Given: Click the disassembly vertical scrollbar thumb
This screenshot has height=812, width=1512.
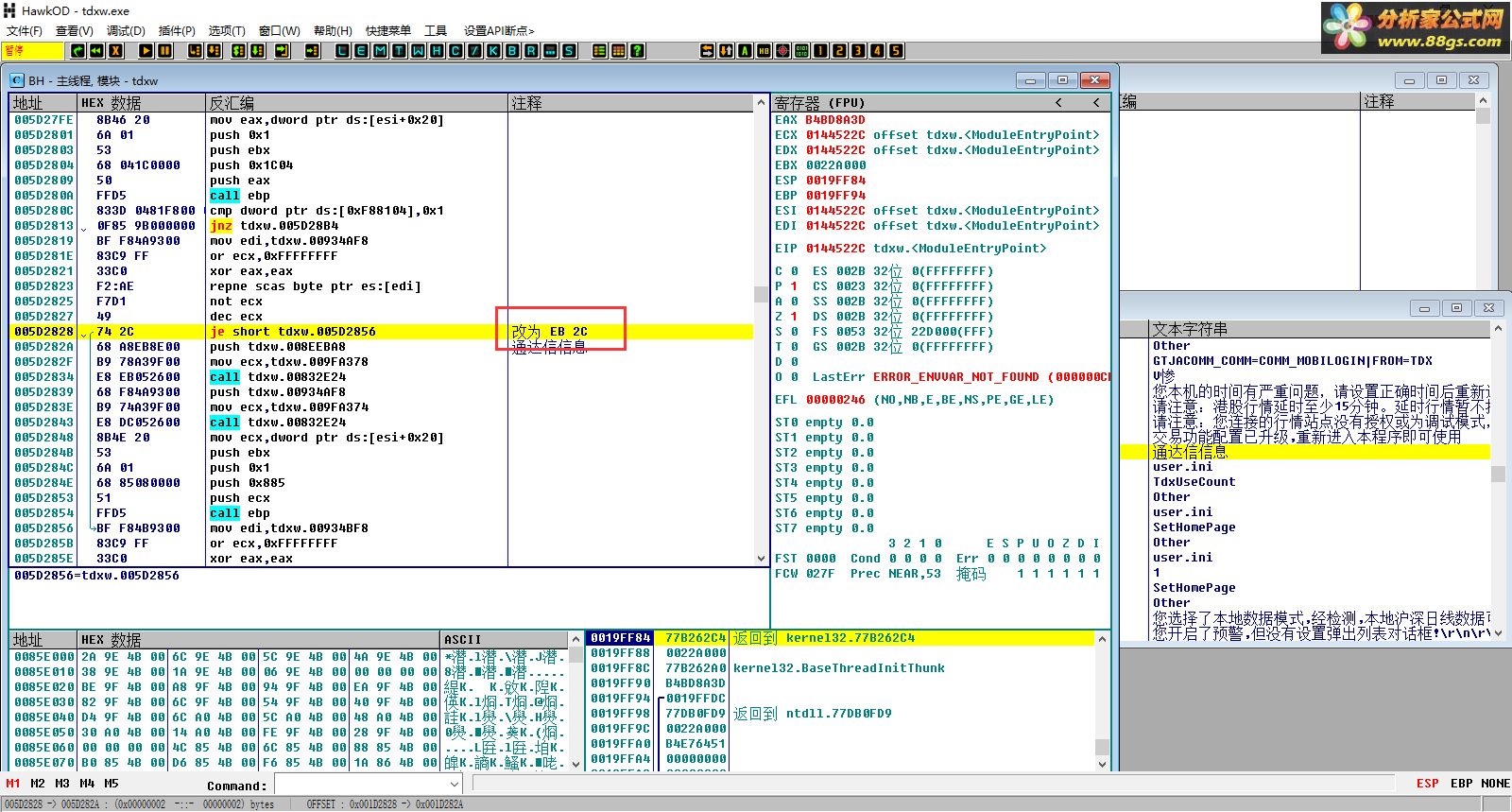Looking at the screenshot, I should pos(761,294).
